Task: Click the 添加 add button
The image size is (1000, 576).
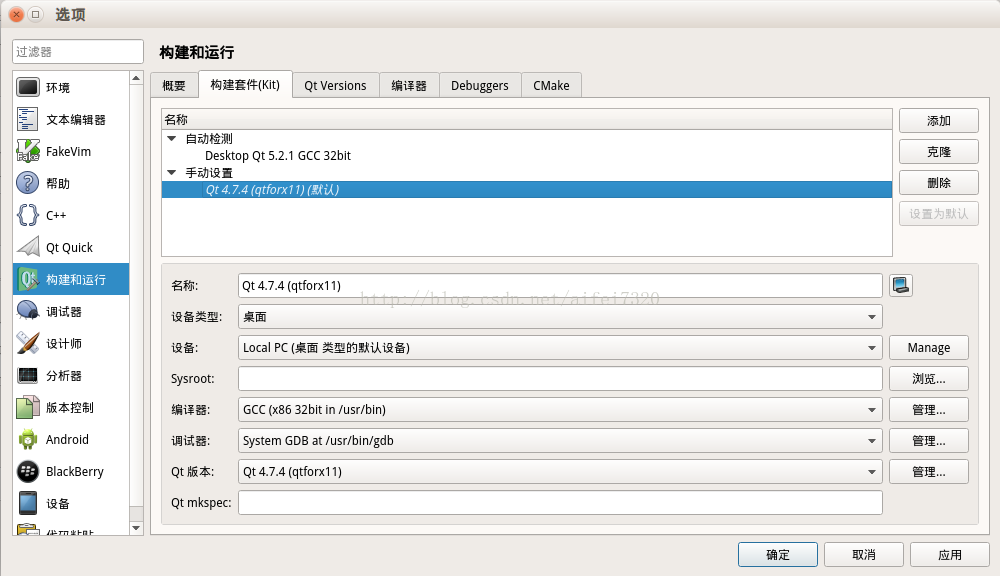Action: click(939, 121)
